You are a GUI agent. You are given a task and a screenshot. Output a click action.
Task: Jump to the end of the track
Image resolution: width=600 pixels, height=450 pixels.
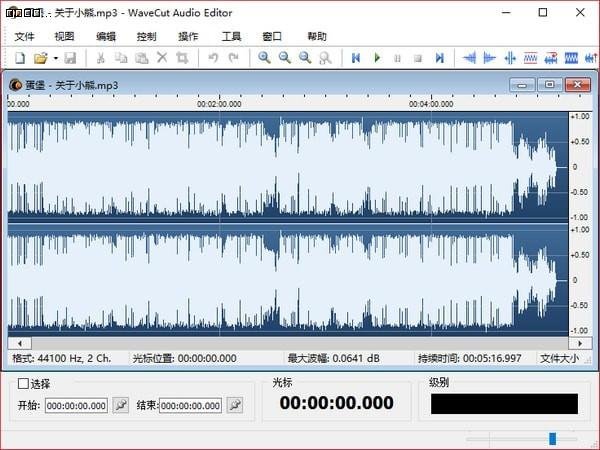(440, 58)
